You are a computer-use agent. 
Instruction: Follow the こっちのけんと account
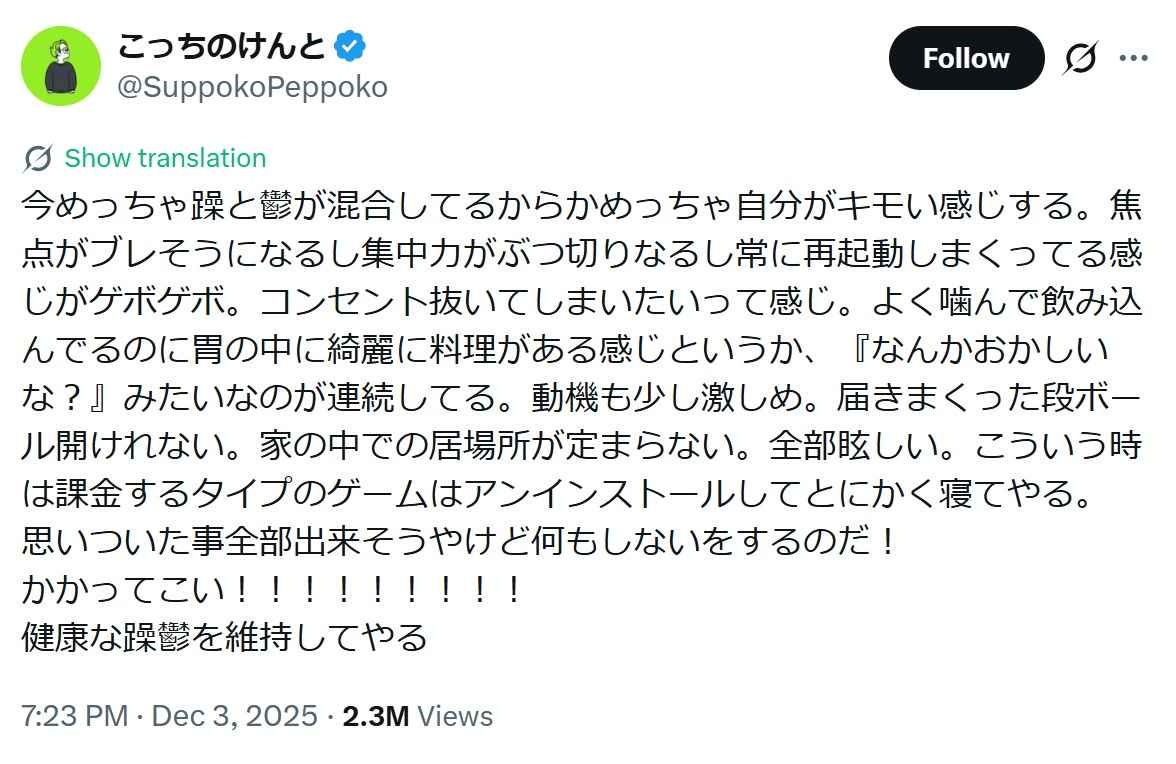point(965,59)
